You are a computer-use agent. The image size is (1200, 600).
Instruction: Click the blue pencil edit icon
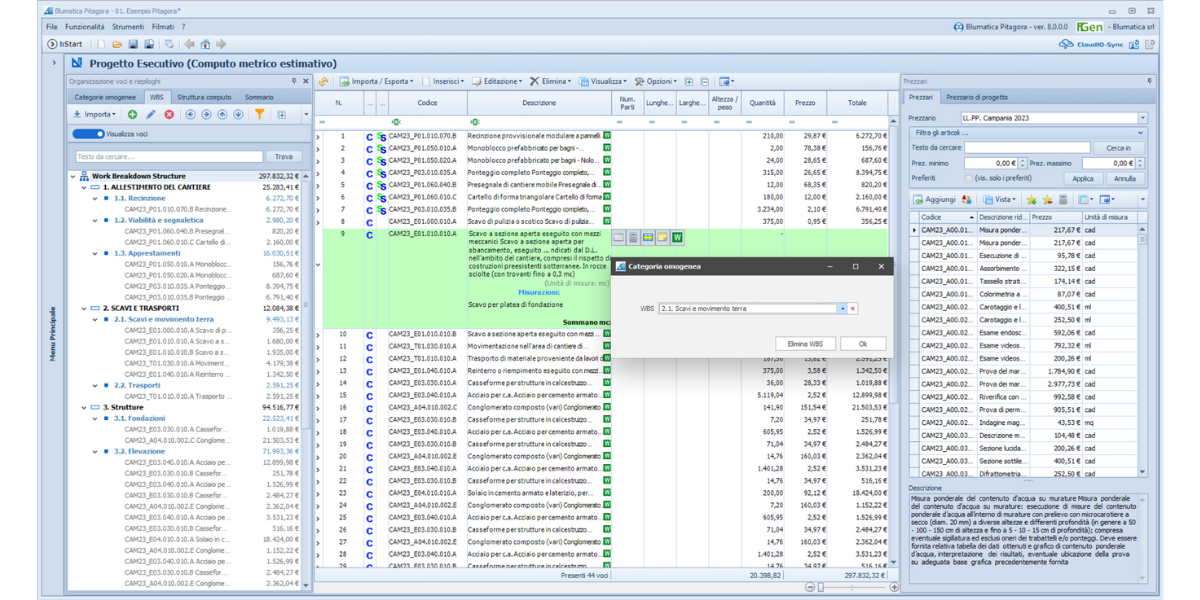pyautogui.click(x=151, y=115)
